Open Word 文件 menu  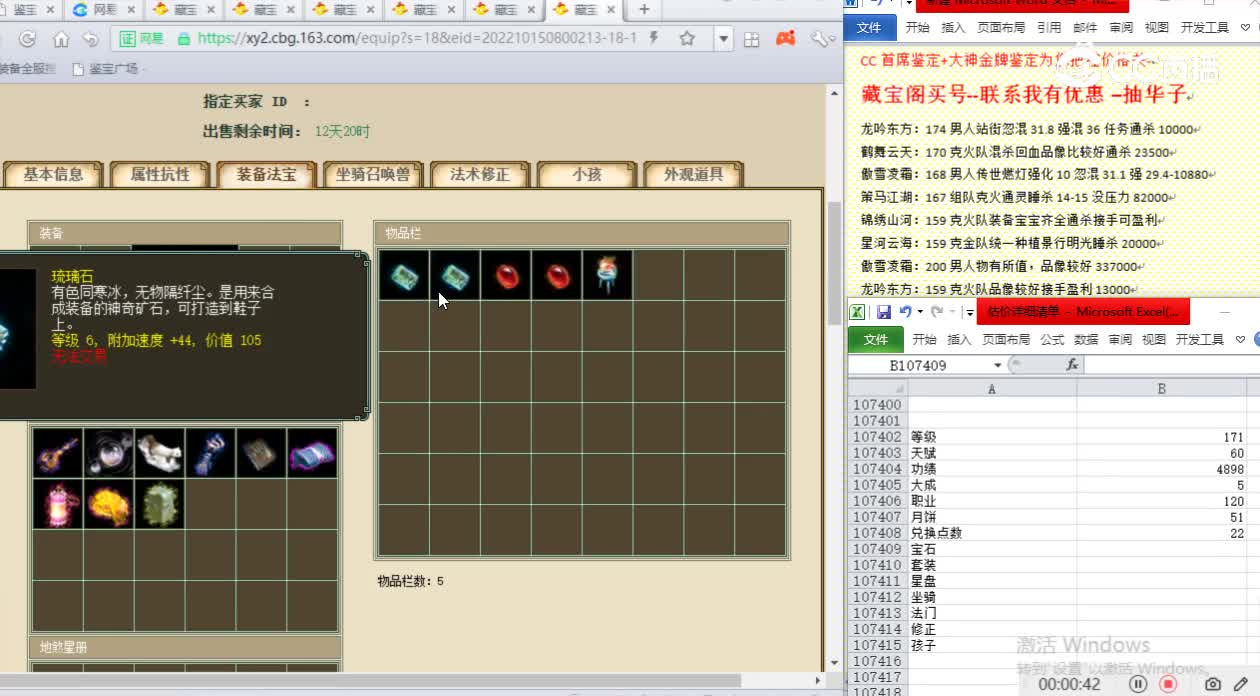[869, 27]
